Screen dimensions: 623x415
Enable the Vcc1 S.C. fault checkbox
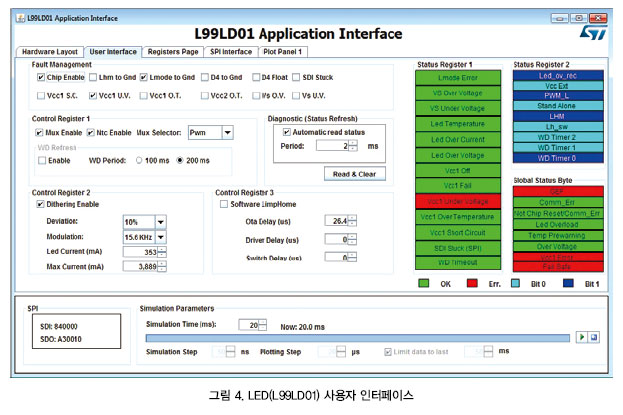click(x=41, y=95)
